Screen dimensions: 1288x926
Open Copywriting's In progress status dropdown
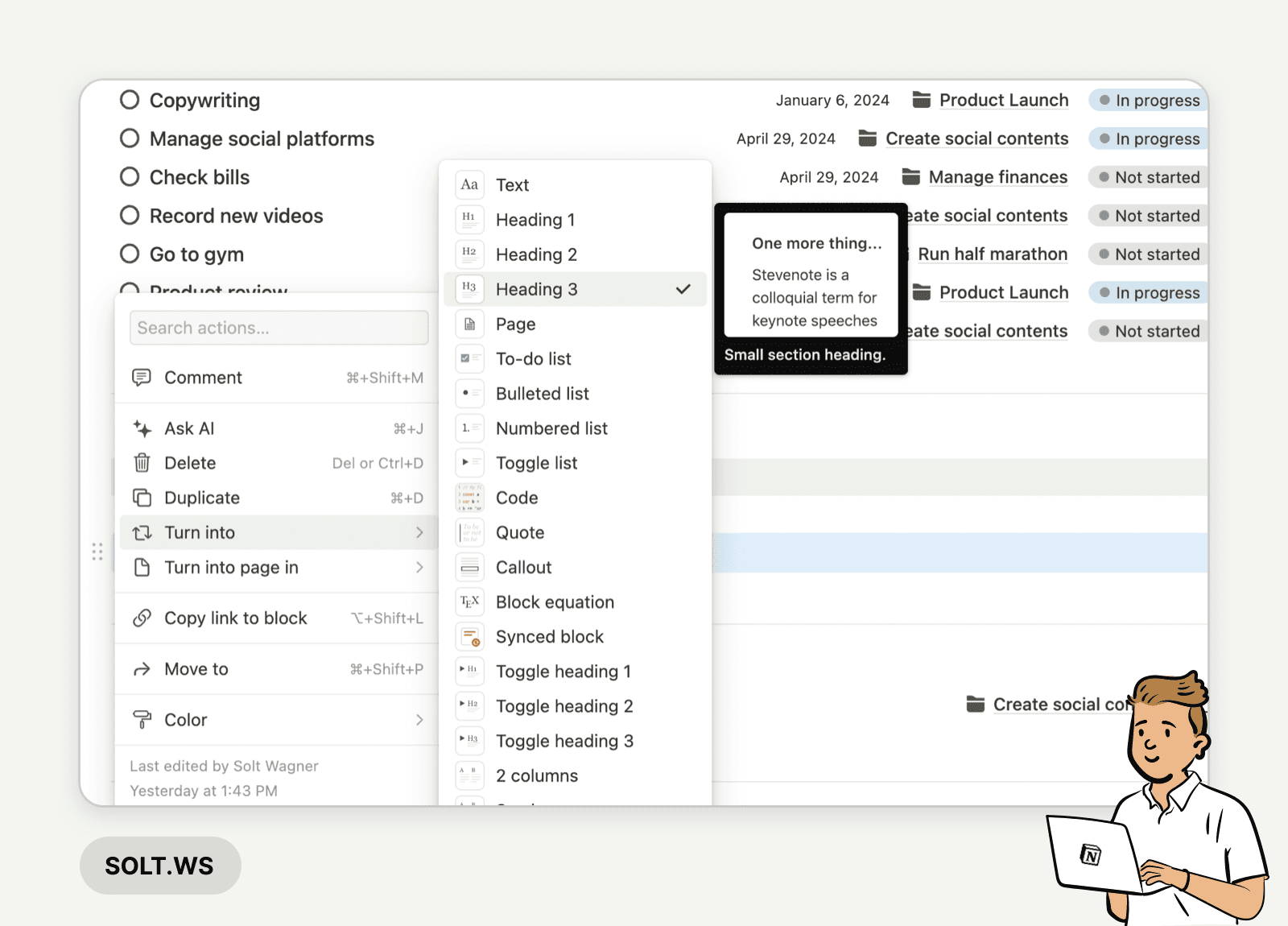1149,100
